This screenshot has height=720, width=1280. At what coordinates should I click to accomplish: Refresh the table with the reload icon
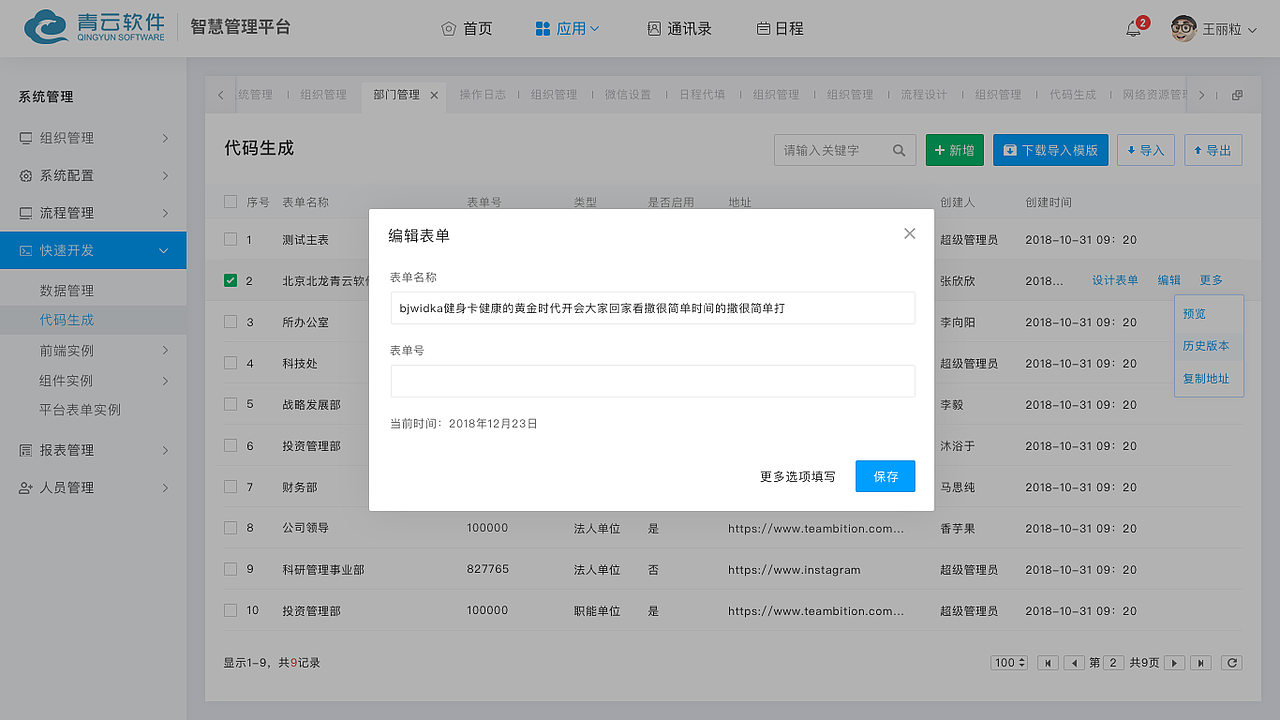1232,663
